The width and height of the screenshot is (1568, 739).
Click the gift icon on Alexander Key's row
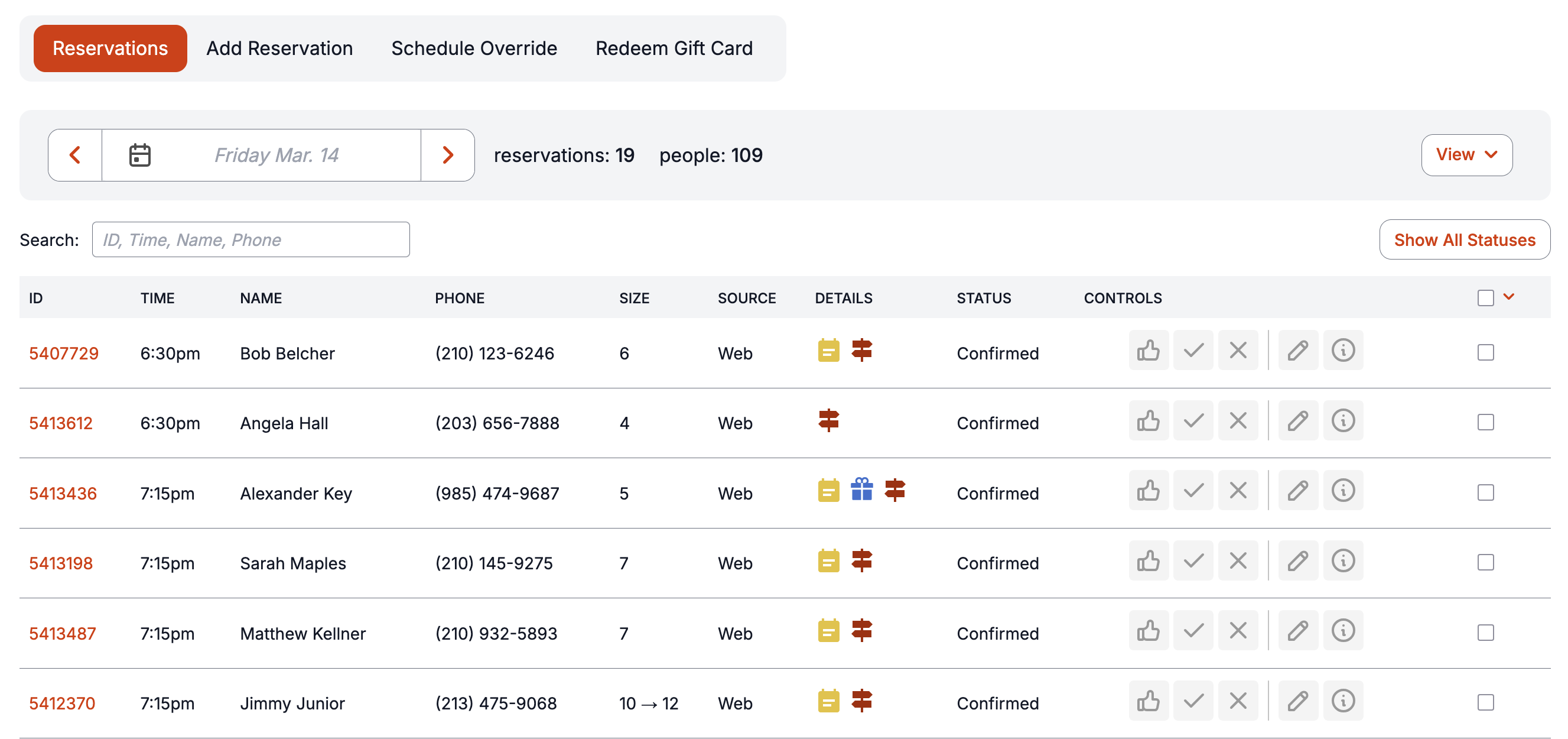[x=861, y=491]
